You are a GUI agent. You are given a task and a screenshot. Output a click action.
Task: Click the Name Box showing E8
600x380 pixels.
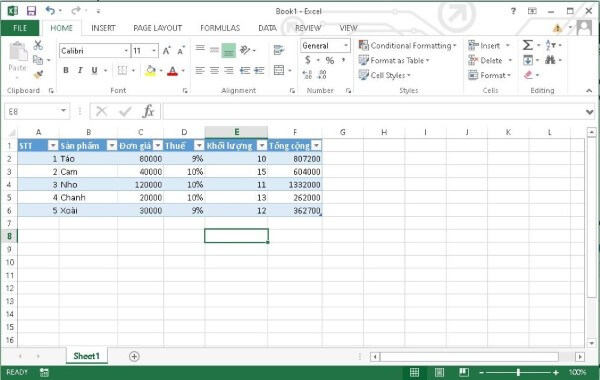pos(37,111)
